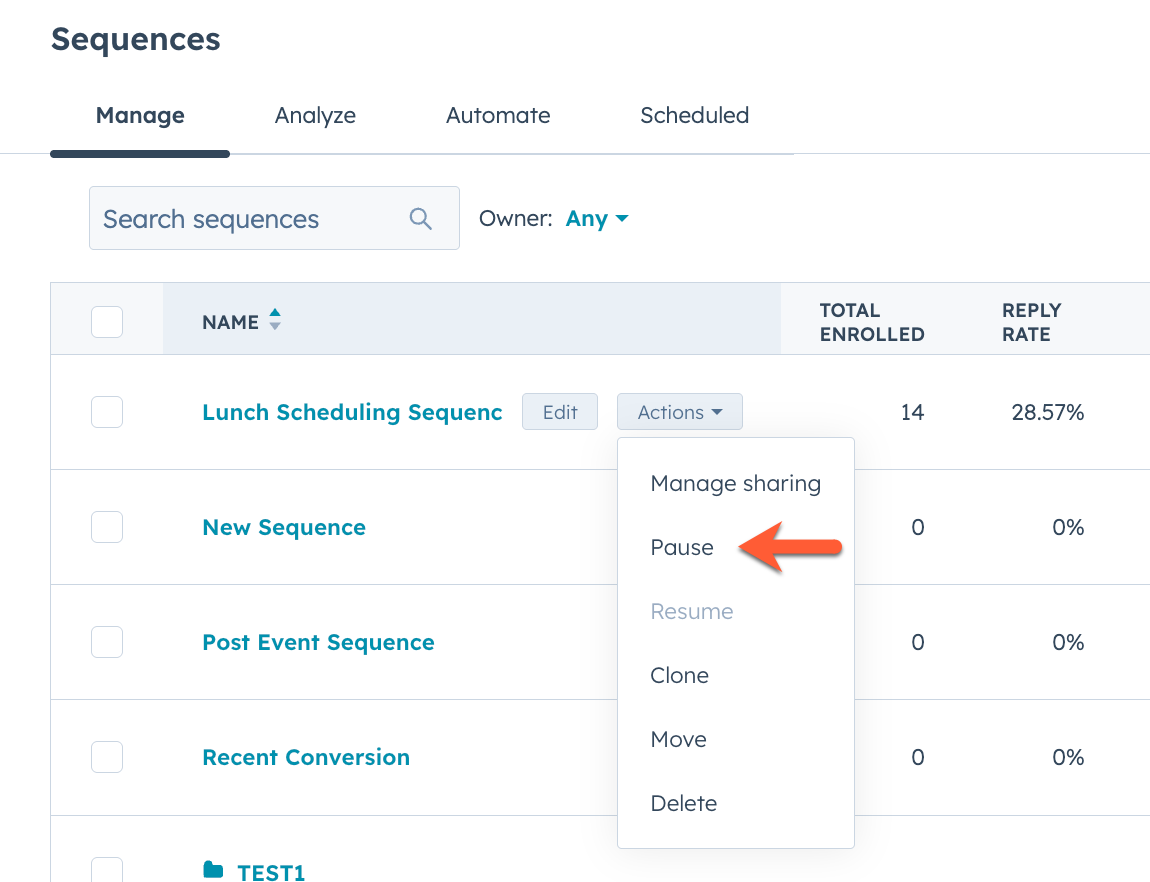Check the New Sequence row checkbox

pyautogui.click(x=106, y=527)
